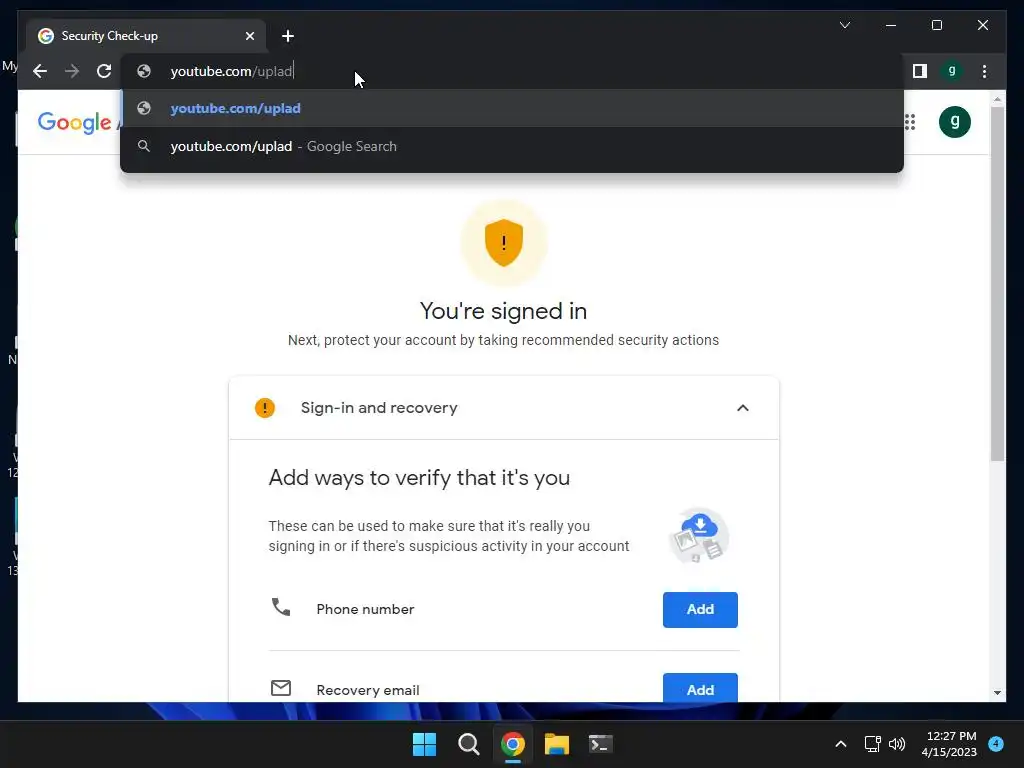Image resolution: width=1024 pixels, height=768 pixels.
Task: Click the "Add ways to verify that it's you" heading
Action: pos(419,477)
